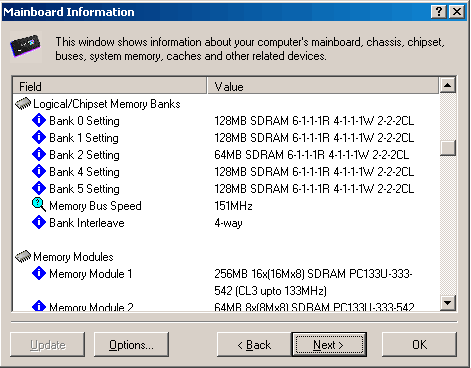Go Back to the previous page
This screenshot has width=471, height=368.
(x=254, y=344)
